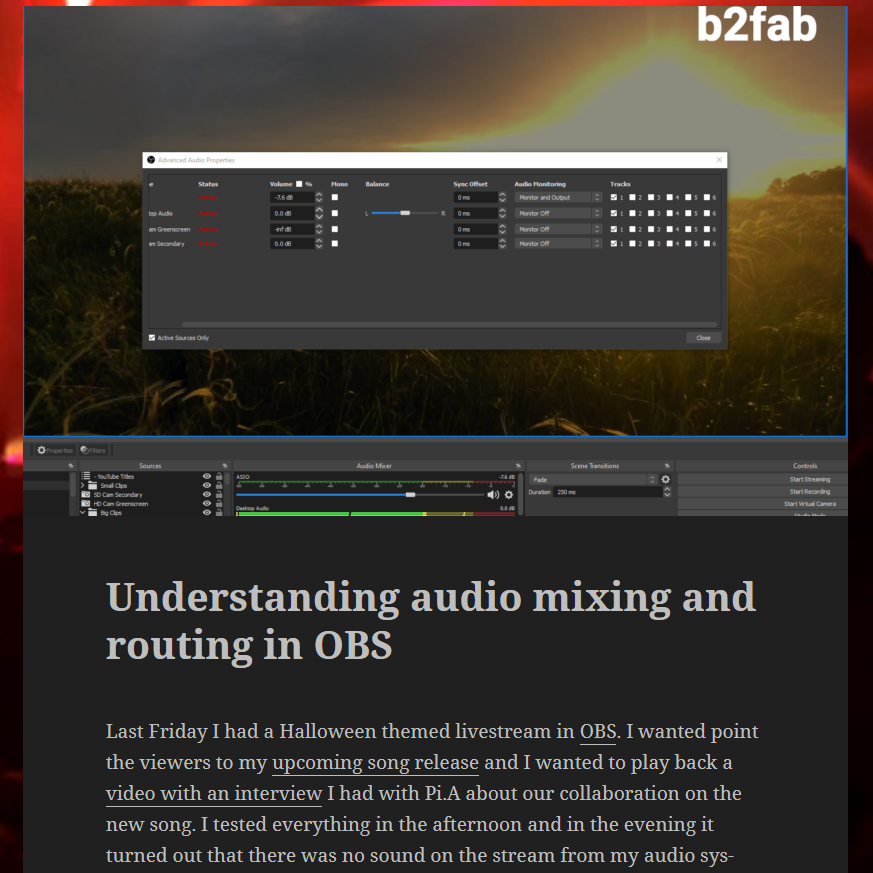Lock the Small Clips group

(x=219, y=485)
